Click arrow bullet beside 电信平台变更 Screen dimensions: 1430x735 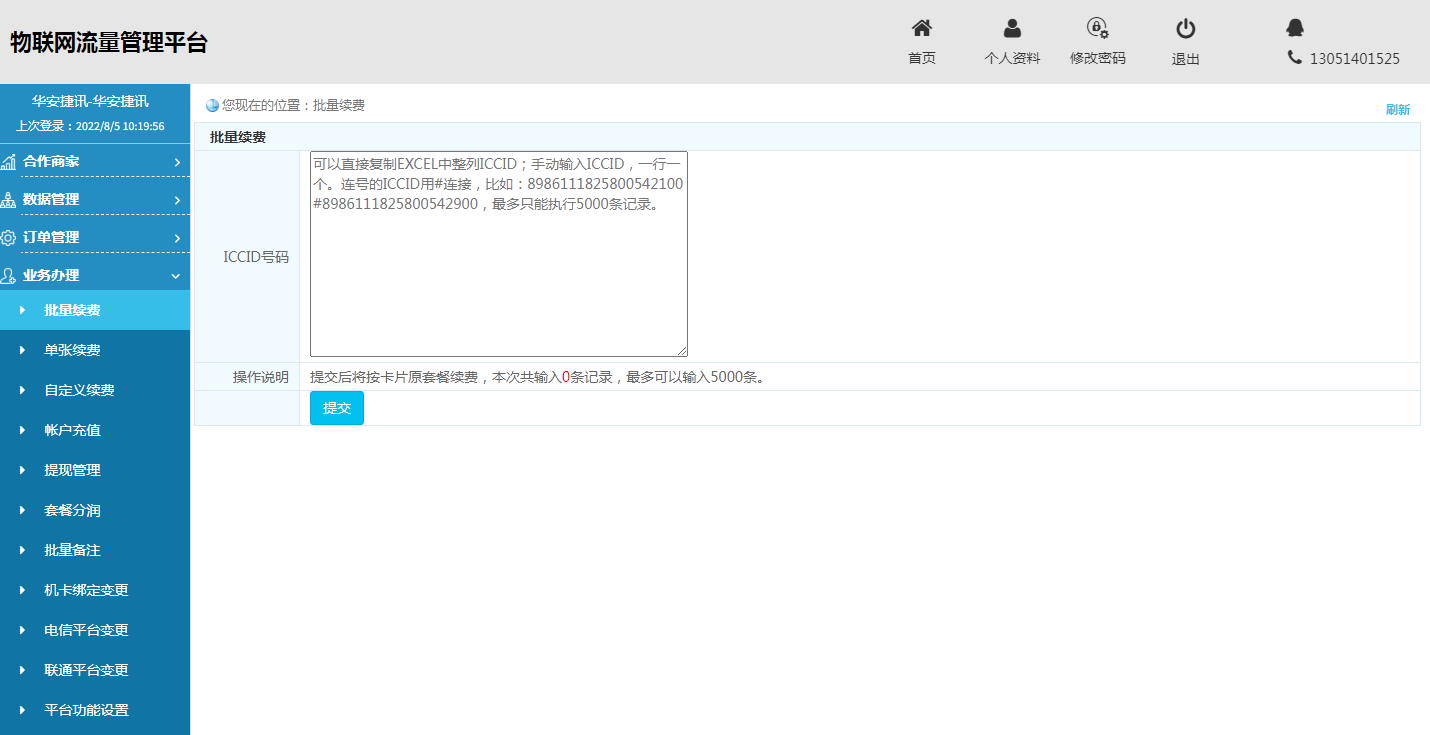pos(22,630)
